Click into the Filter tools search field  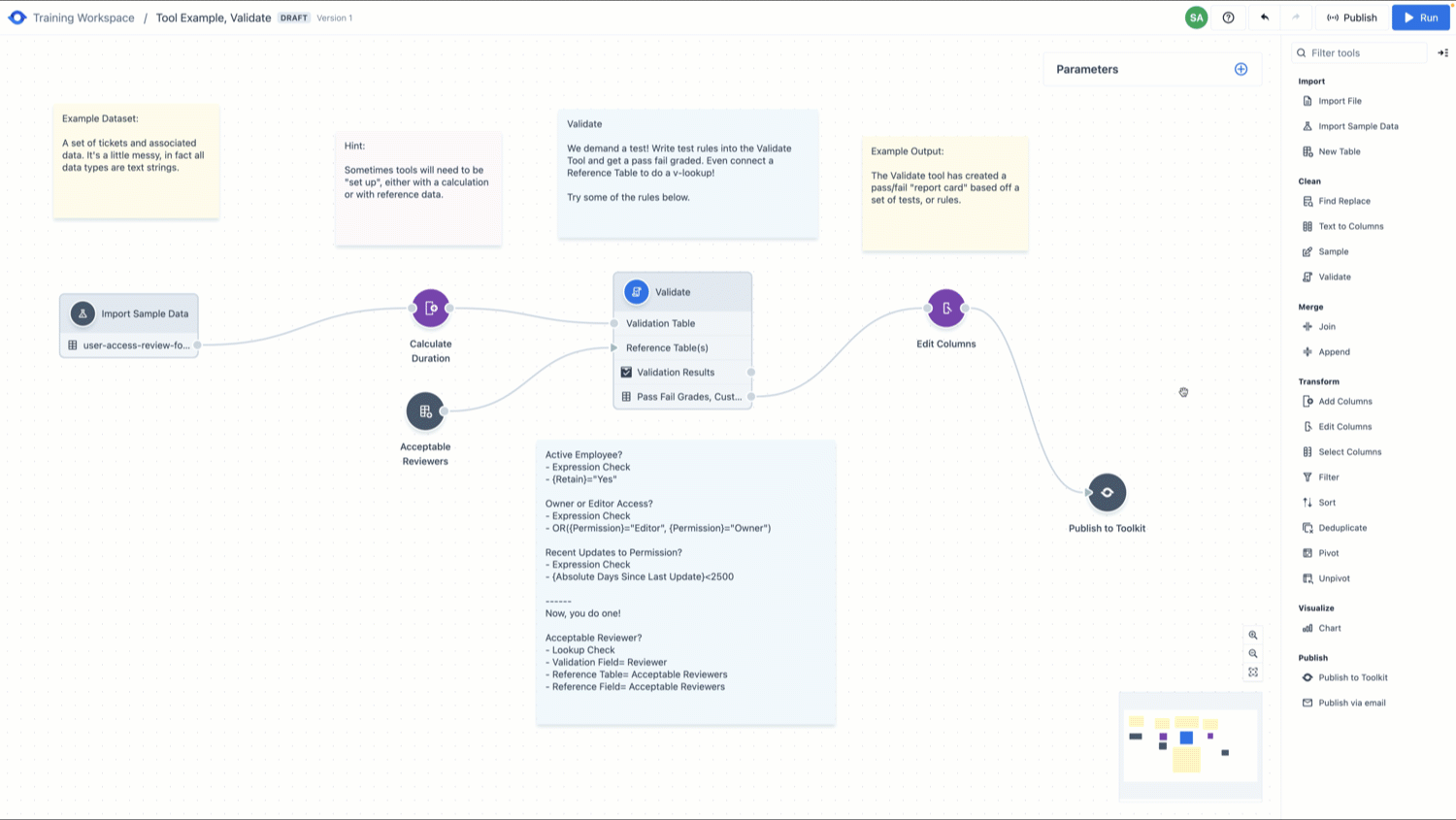point(1364,53)
